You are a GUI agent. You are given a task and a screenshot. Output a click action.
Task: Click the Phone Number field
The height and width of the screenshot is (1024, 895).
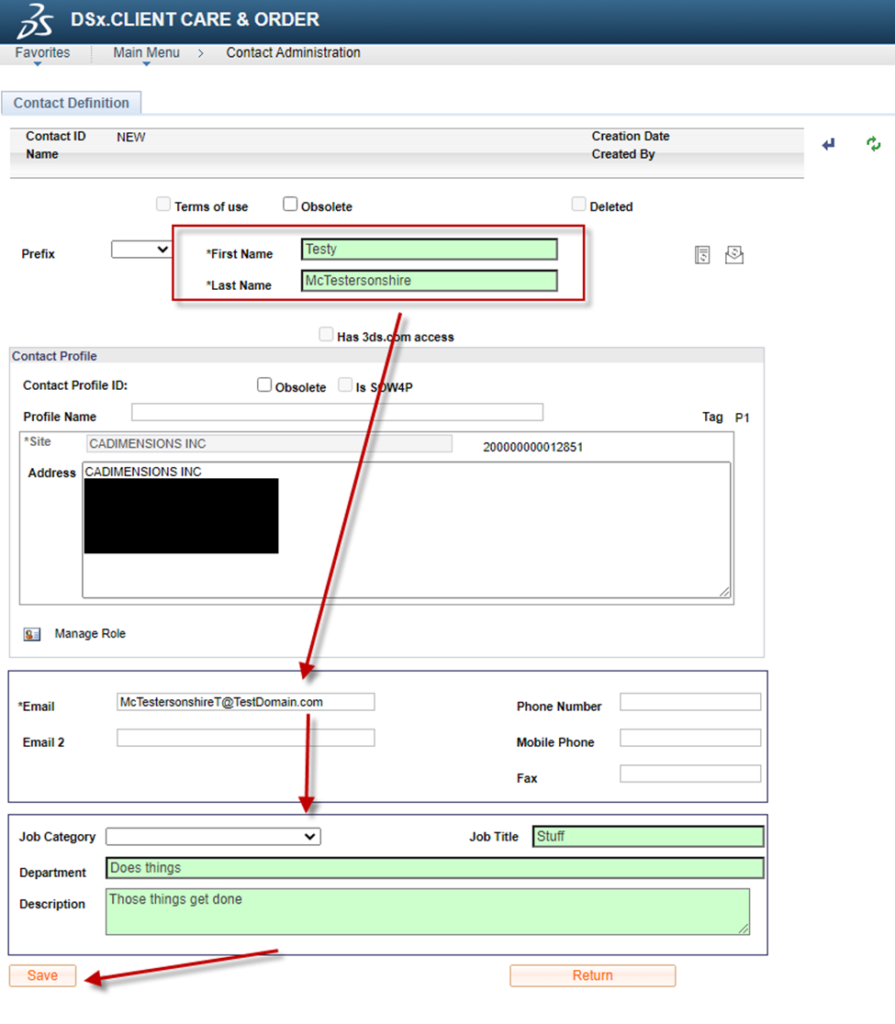[691, 702]
